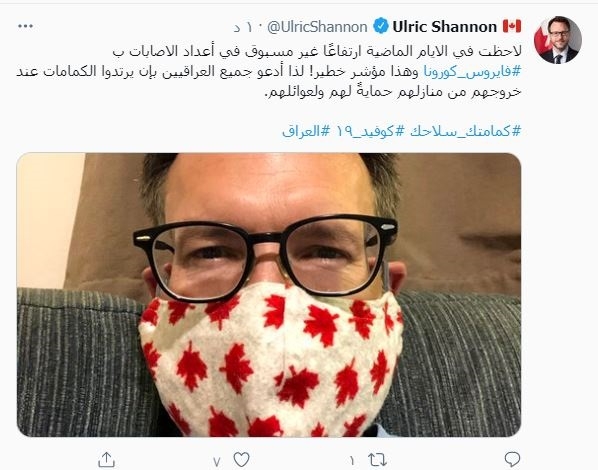598x470 pixels.
Task: Open the tweet timestamp ١٠ د
Action: [x=243, y=27]
